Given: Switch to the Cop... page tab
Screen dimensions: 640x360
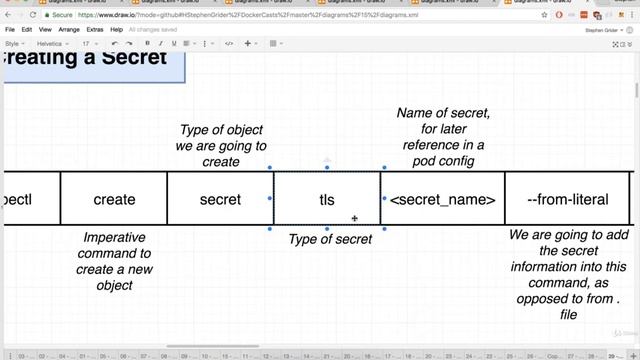Looking at the screenshot, I should tap(554, 356).
